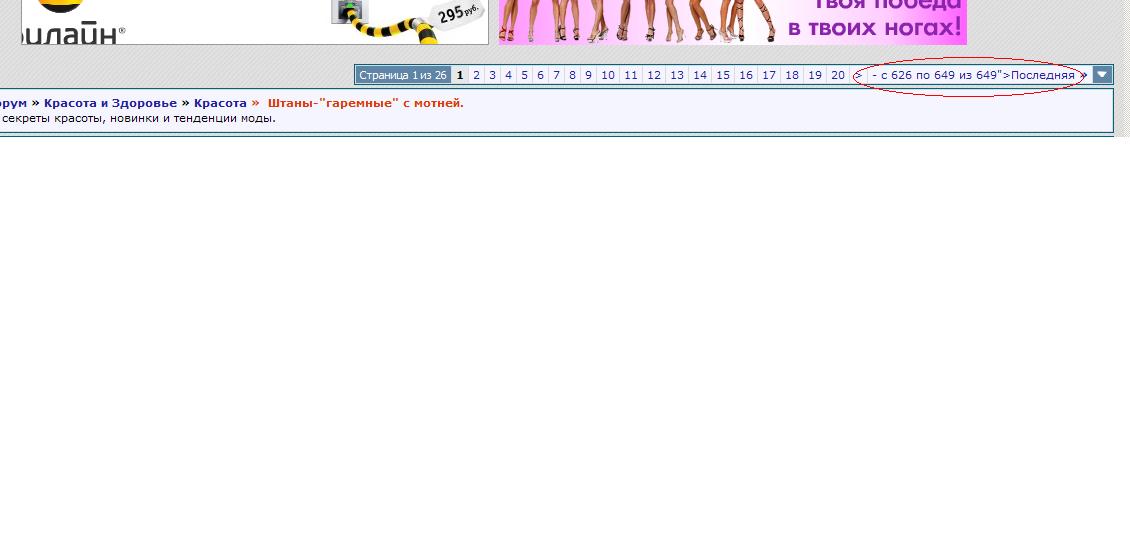The image size is (1130, 534).
Task: Click the current page 1 indicator
Action: point(460,75)
